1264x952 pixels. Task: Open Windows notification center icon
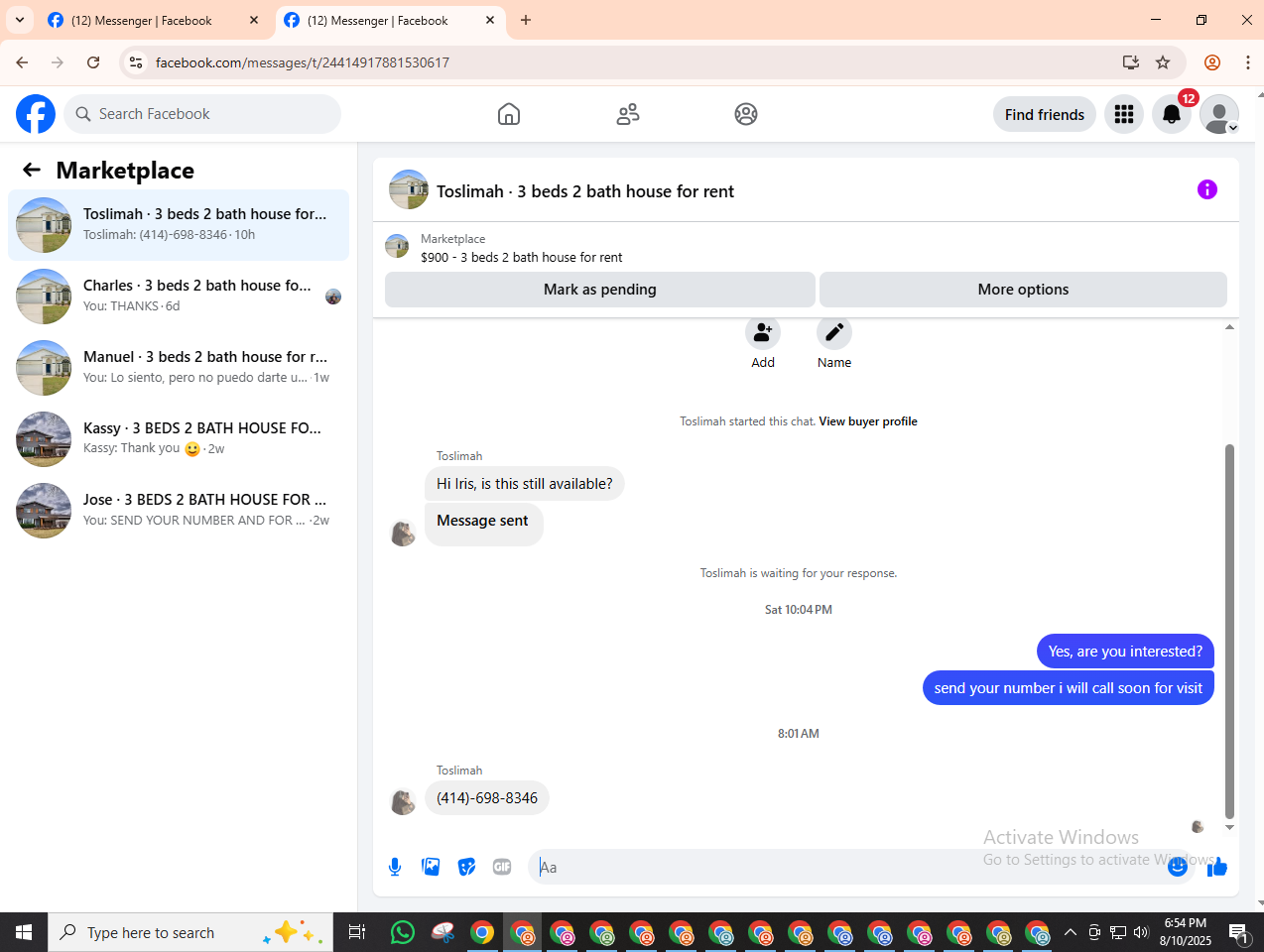click(1239, 932)
